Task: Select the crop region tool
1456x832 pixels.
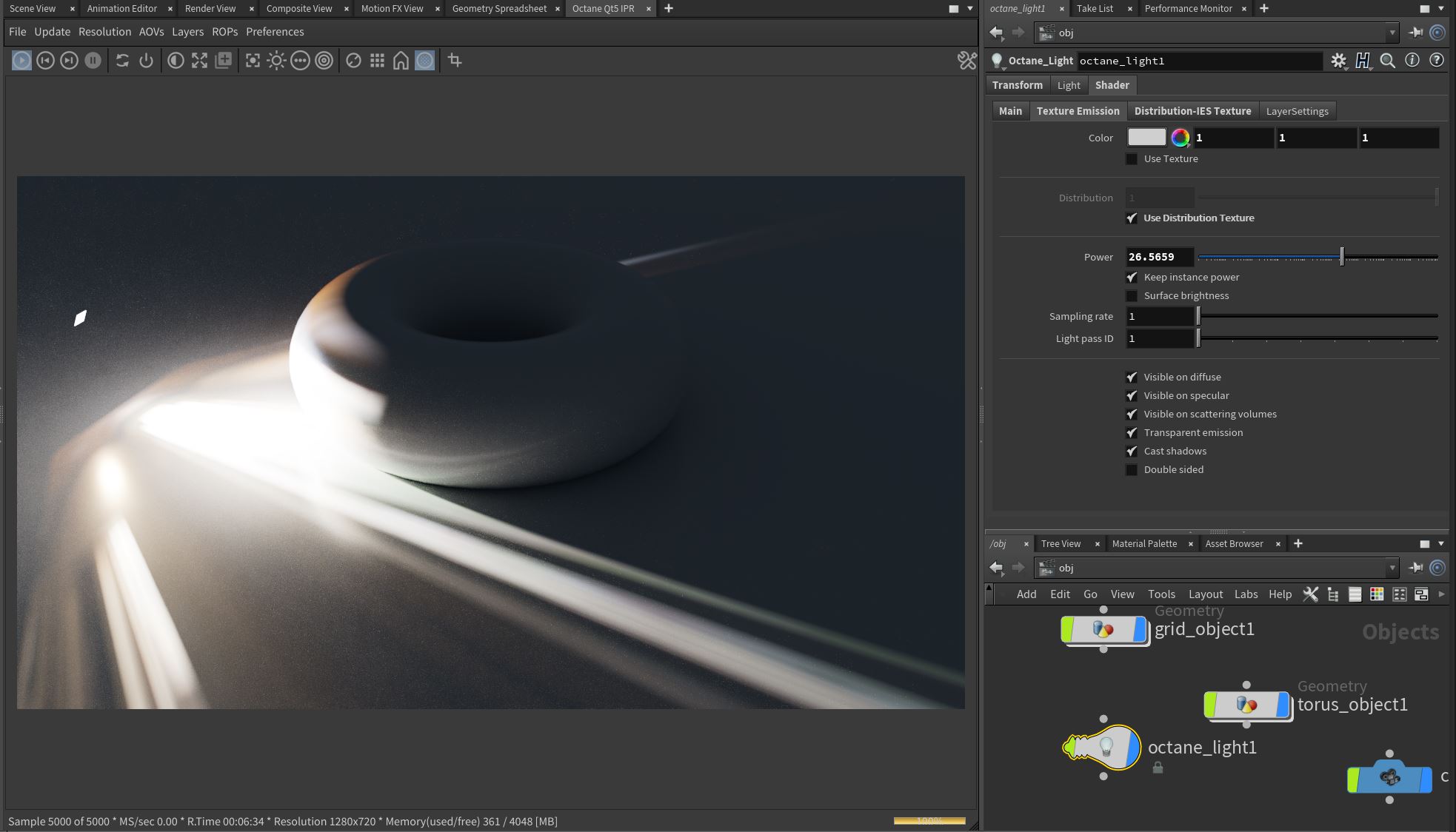Action: [455, 61]
